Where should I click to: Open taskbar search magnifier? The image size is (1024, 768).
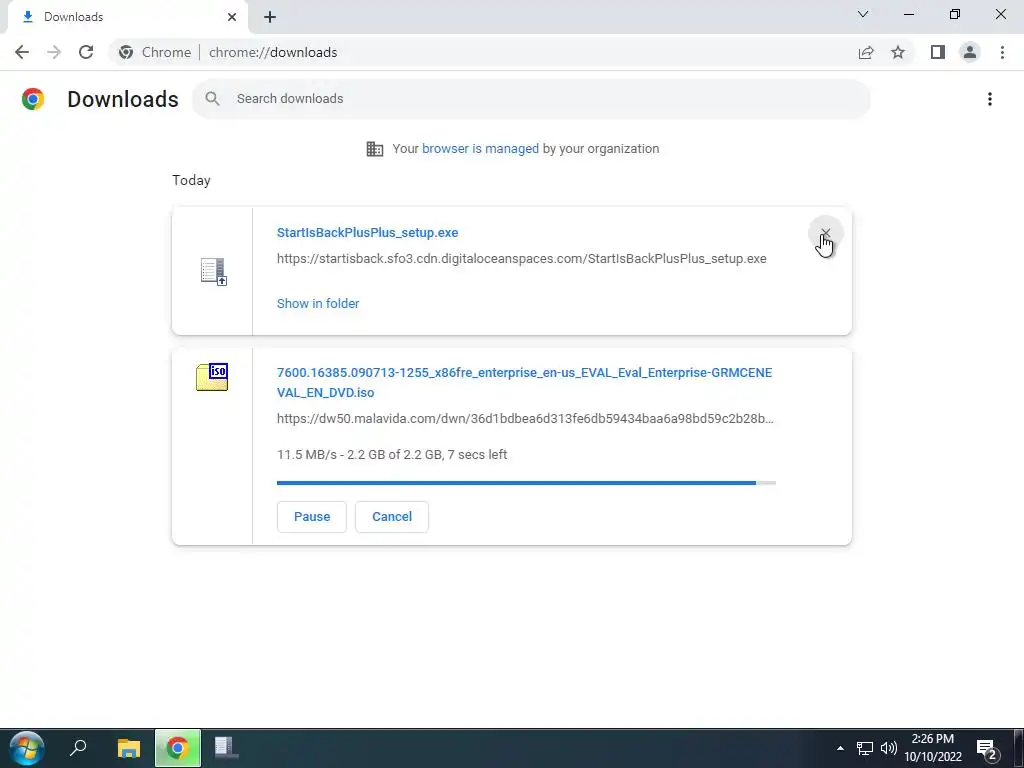point(78,748)
